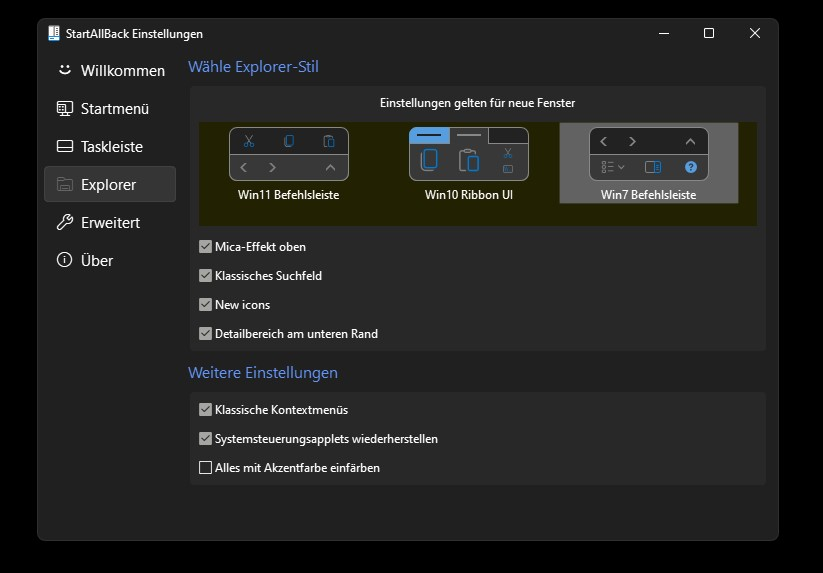Image resolution: width=823 pixels, height=573 pixels.
Task: Click the Explorer folder icon
Action: [x=65, y=184]
